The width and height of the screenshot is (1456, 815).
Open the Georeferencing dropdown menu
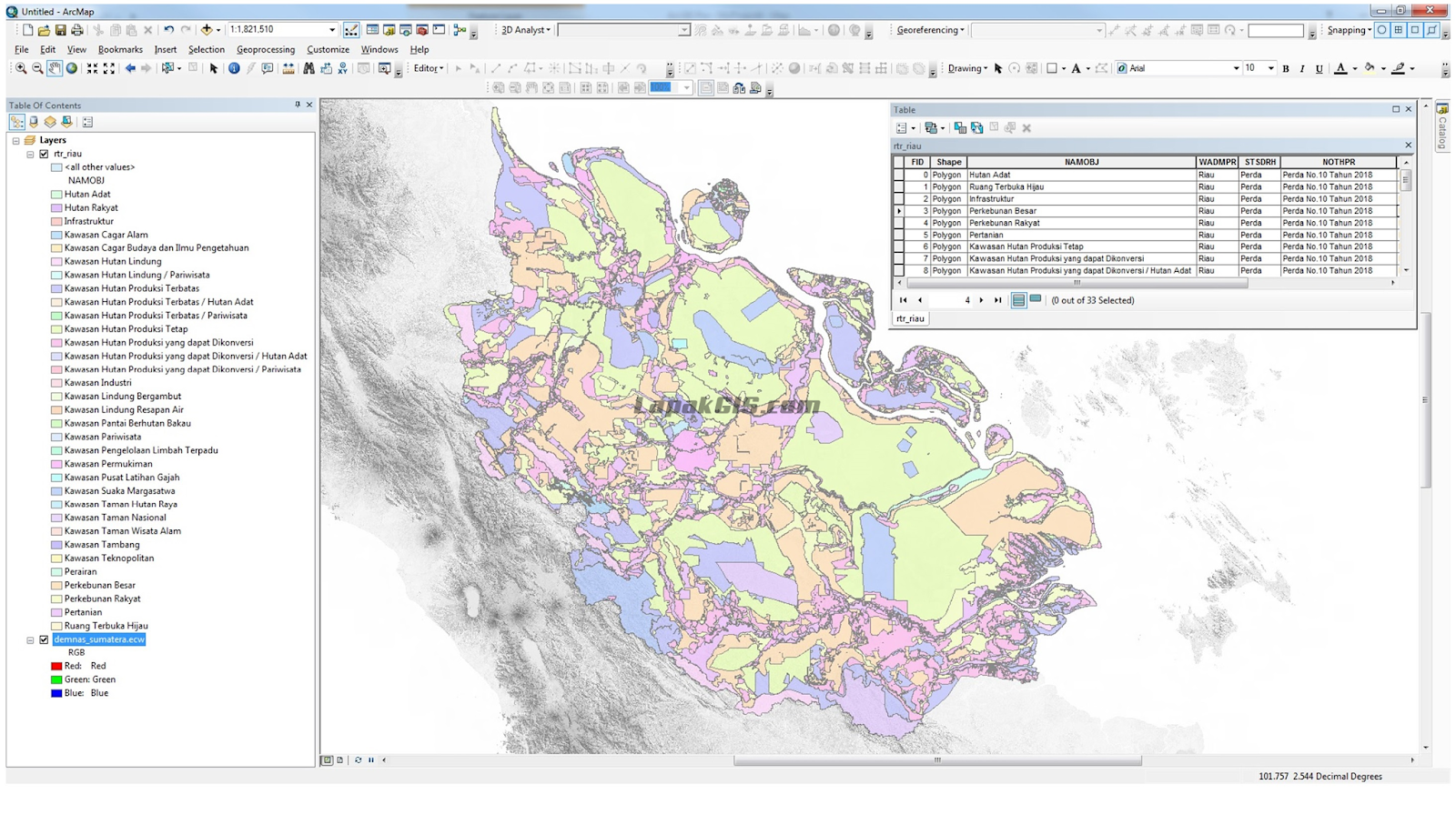[x=930, y=30]
